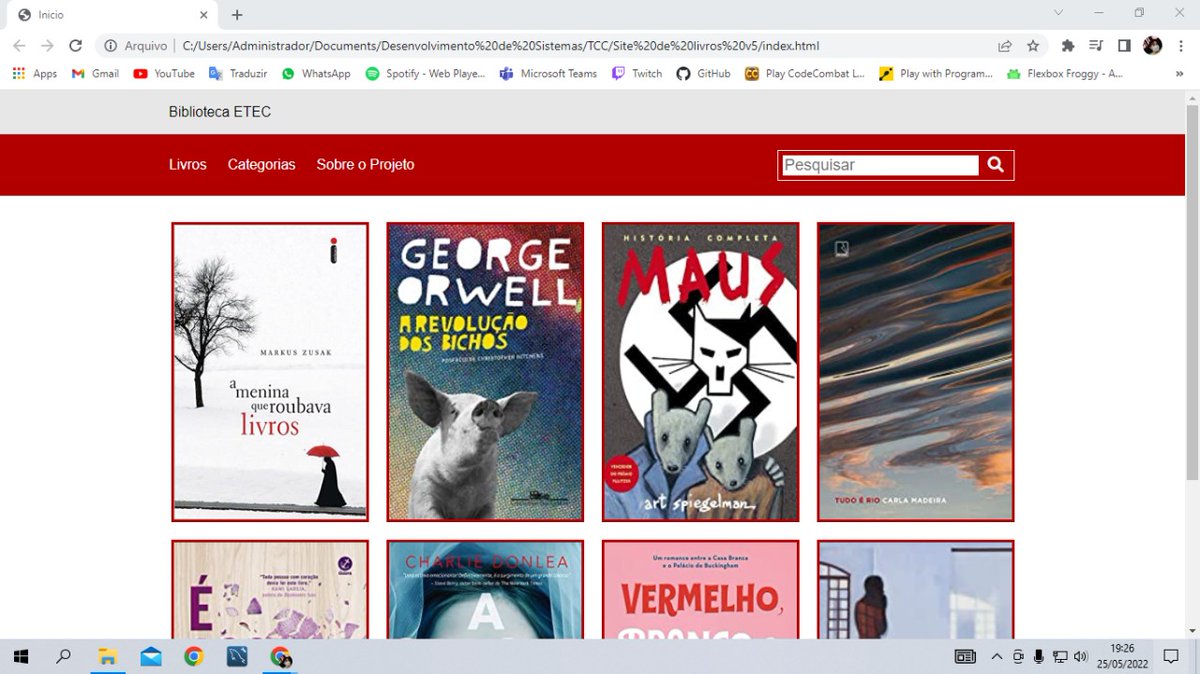Image resolution: width=1200 pixels, height=674 pixels.
Task: Show hidden tray icons with the chevron
Action: coord(997,656)
